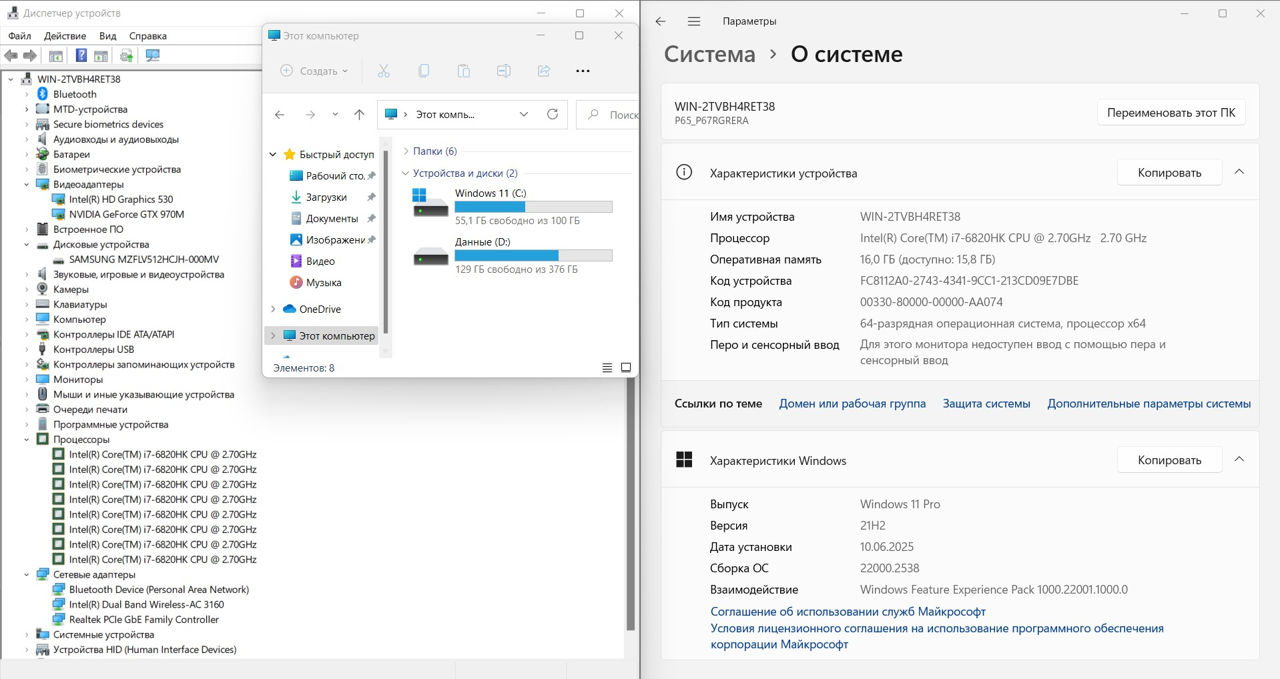Click the Help icon in Device Manager toolbar
Viewport: 1280px width, 679px height.
tap(80, 56)
